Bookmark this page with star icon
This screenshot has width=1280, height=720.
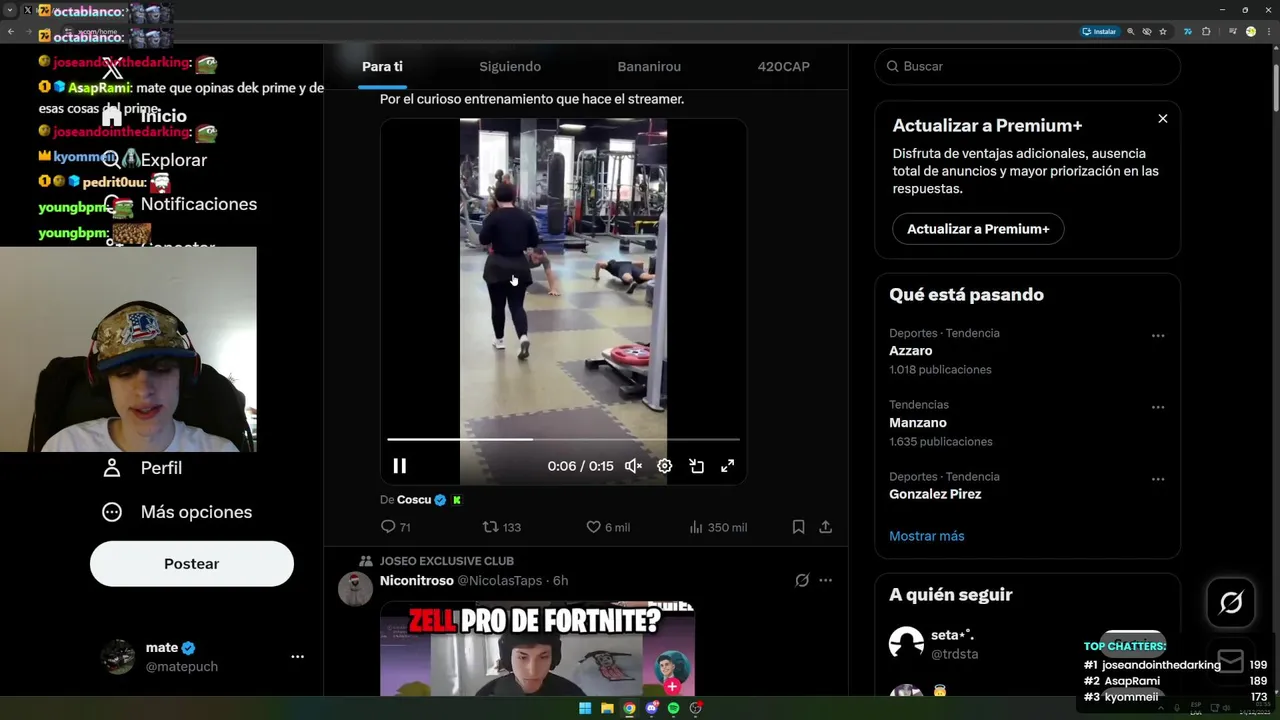[x=1163, y=31]
